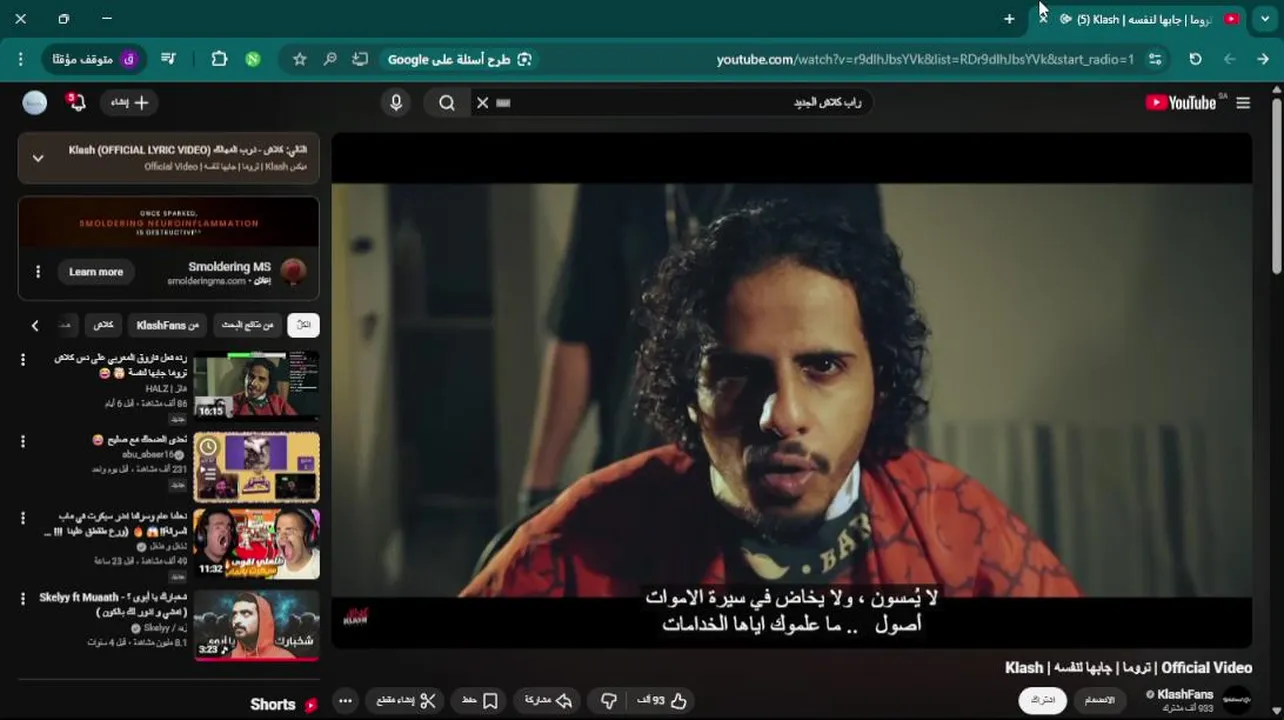The height and width of the screenshot is (720, 1284).
Task: Go back with the browser left-pointing arrow
Action: pyautogui.click(x=1229, y=60)
